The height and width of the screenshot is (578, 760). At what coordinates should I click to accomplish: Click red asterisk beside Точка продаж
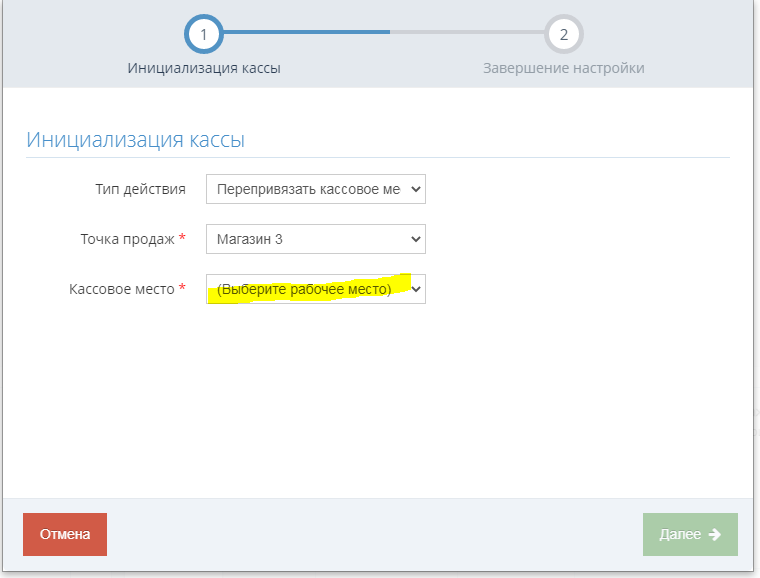(182, 237)
